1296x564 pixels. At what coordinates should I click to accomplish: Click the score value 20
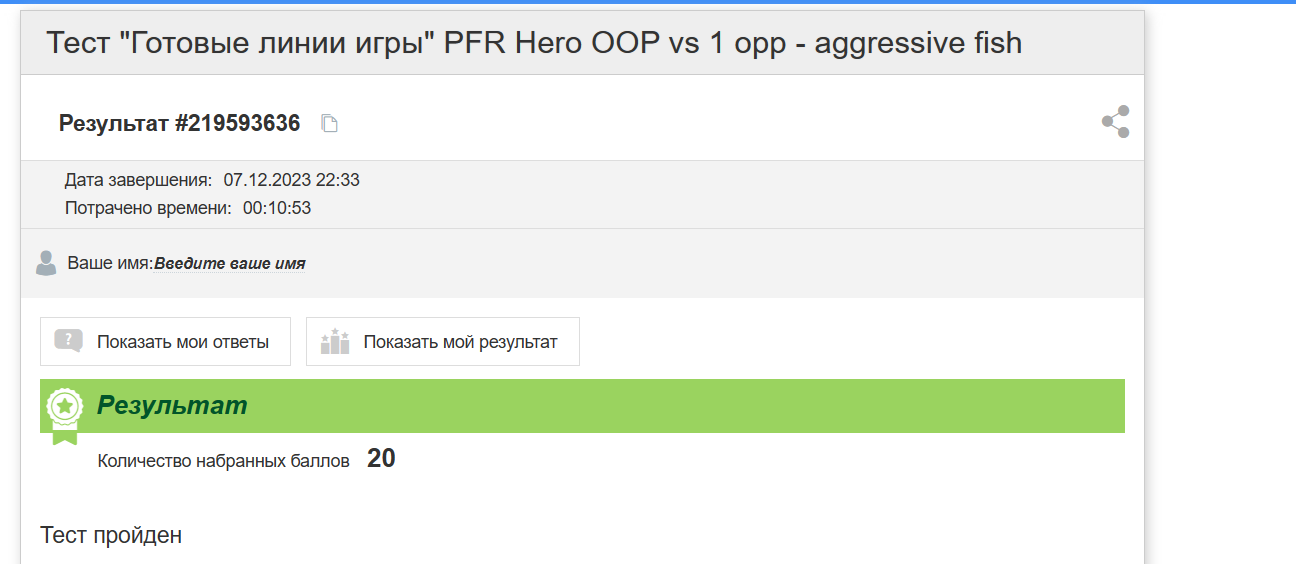coord(381,459)
